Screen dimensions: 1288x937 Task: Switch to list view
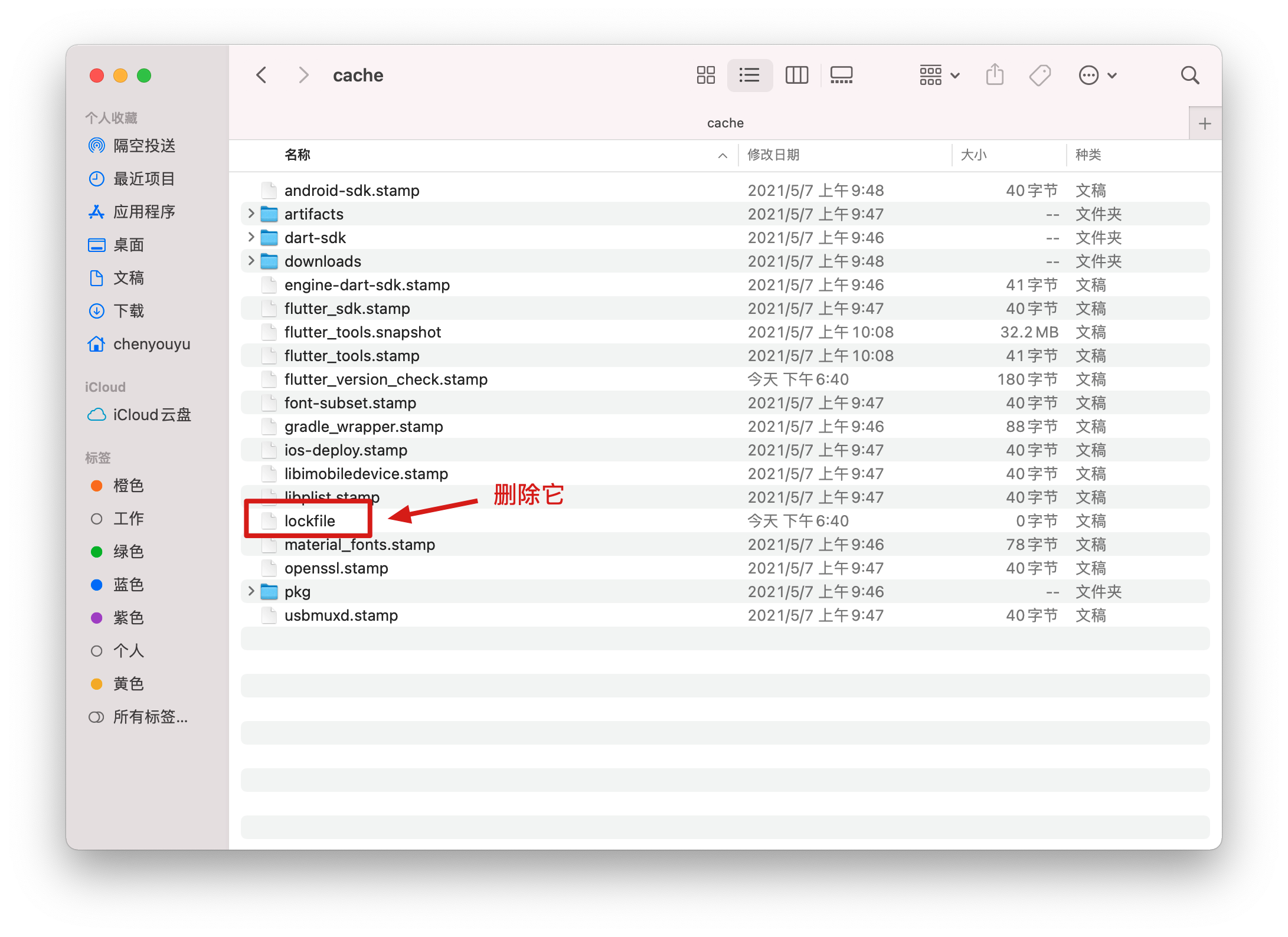click(x=750, y=75)
